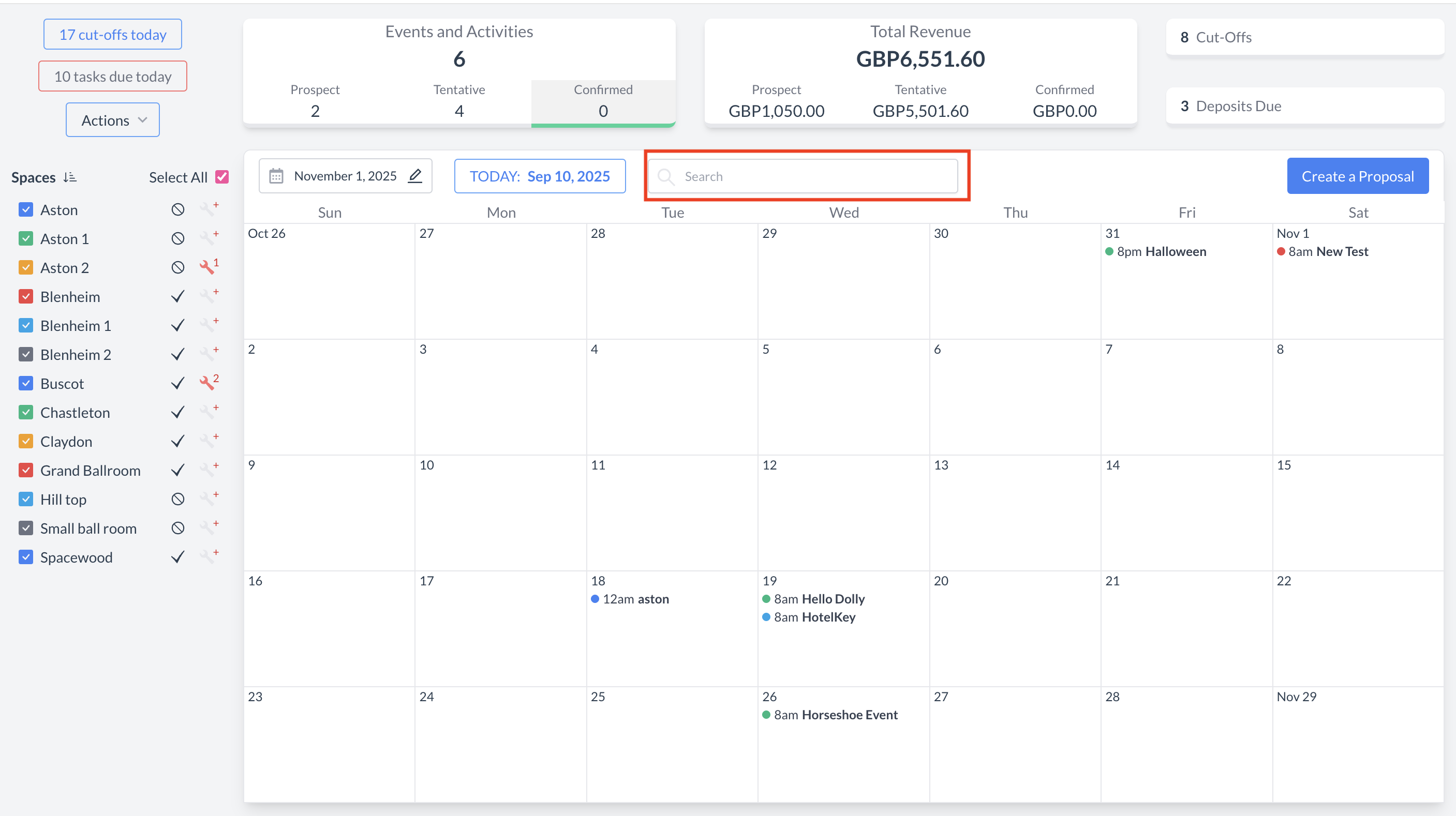The height and width of the screenshot is (816, 1456).
Task: Click the blocked circle icon next to Hill top
Action: coord(177,499)
